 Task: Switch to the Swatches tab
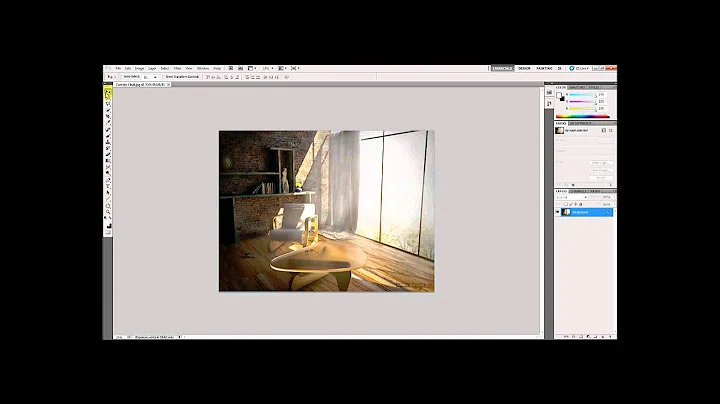pos(577,87)
